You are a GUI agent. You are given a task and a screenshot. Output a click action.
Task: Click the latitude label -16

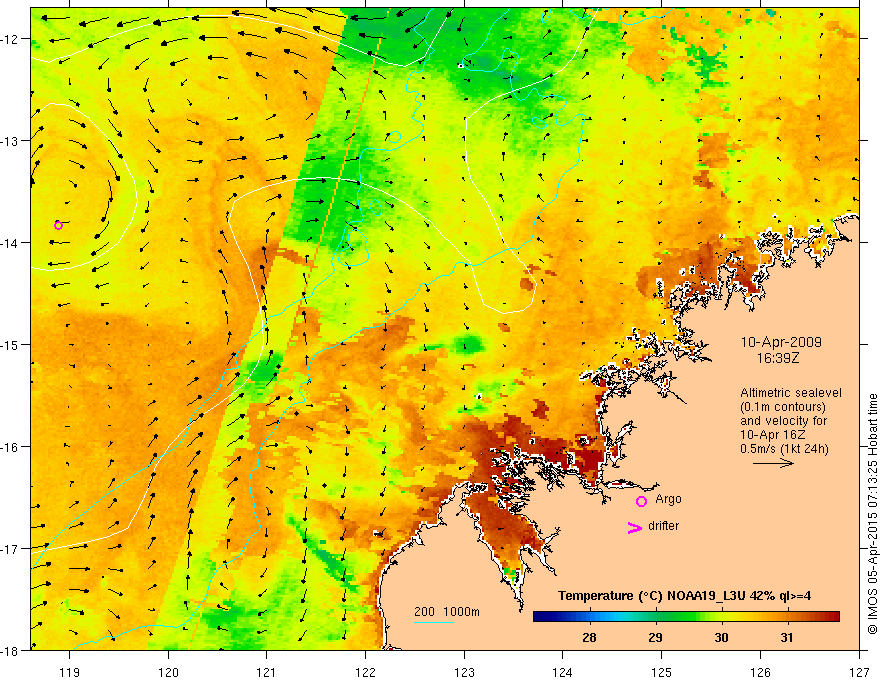click(10, 447)
